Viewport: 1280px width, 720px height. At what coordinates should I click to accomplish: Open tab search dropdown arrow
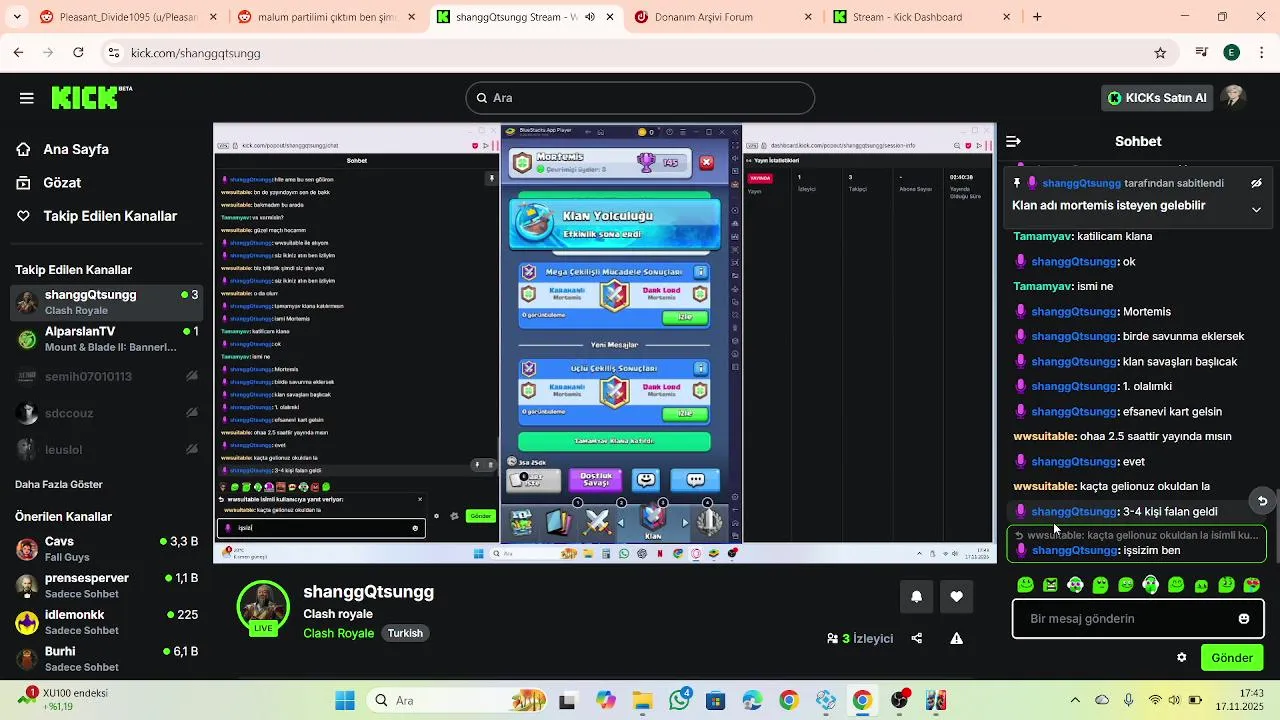(x=15, y=17)
